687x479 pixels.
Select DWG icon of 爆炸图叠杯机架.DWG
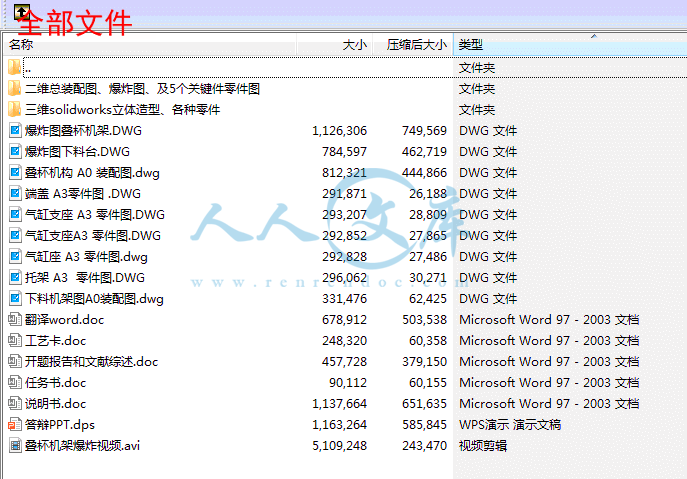point(15,131)
